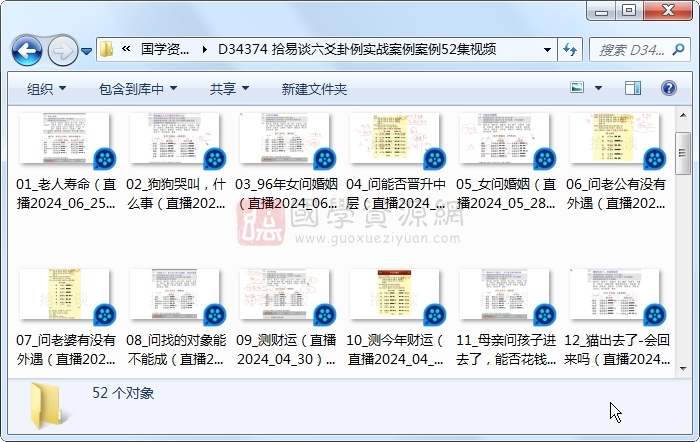Click file name 12_猫出去了-会回来吗
The width and height of the screenshot is (700, 442).
tap(617, 350)
